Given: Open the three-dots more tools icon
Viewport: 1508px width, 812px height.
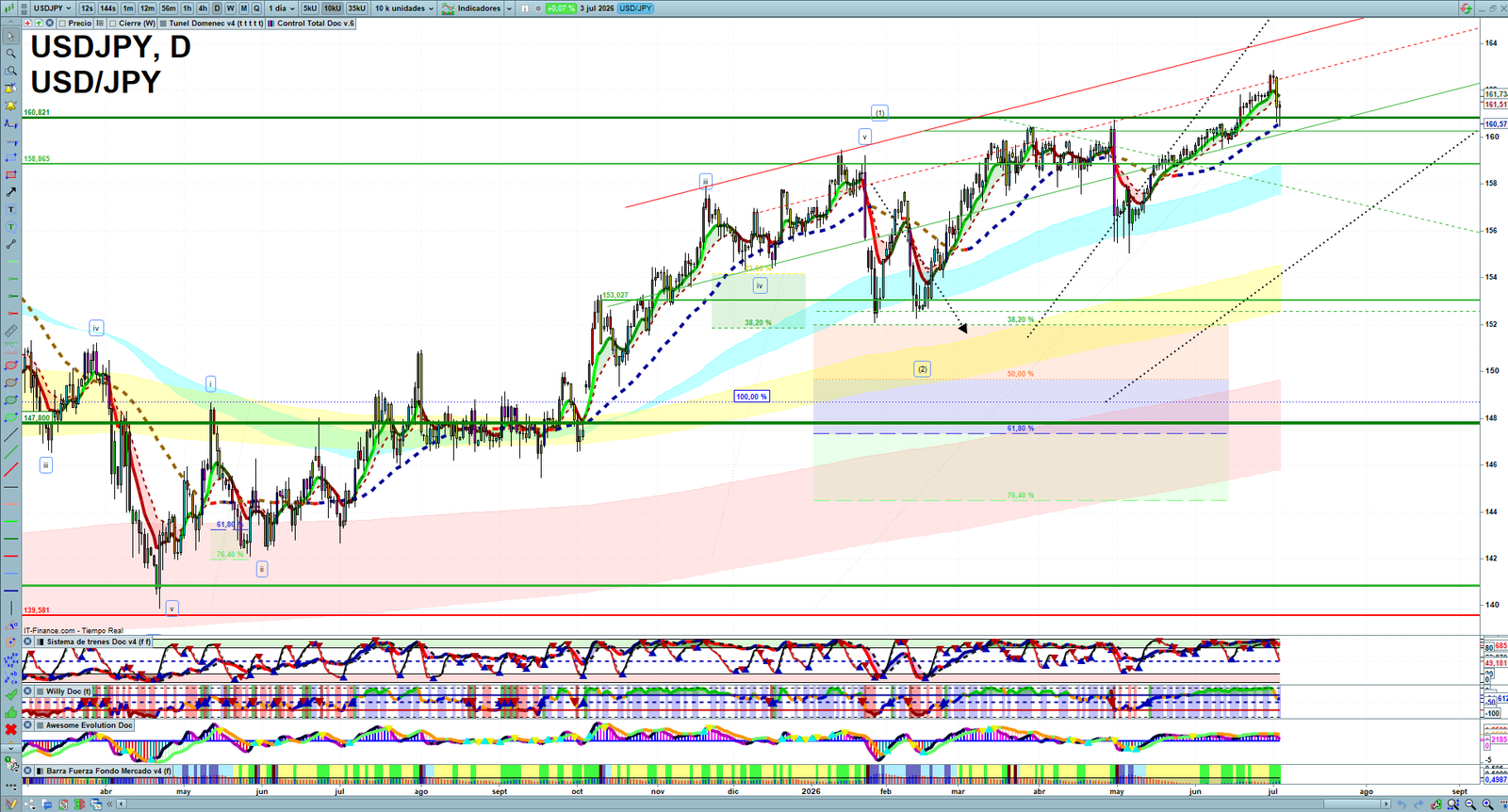Looking at the screenshot, I should (10, 785).
